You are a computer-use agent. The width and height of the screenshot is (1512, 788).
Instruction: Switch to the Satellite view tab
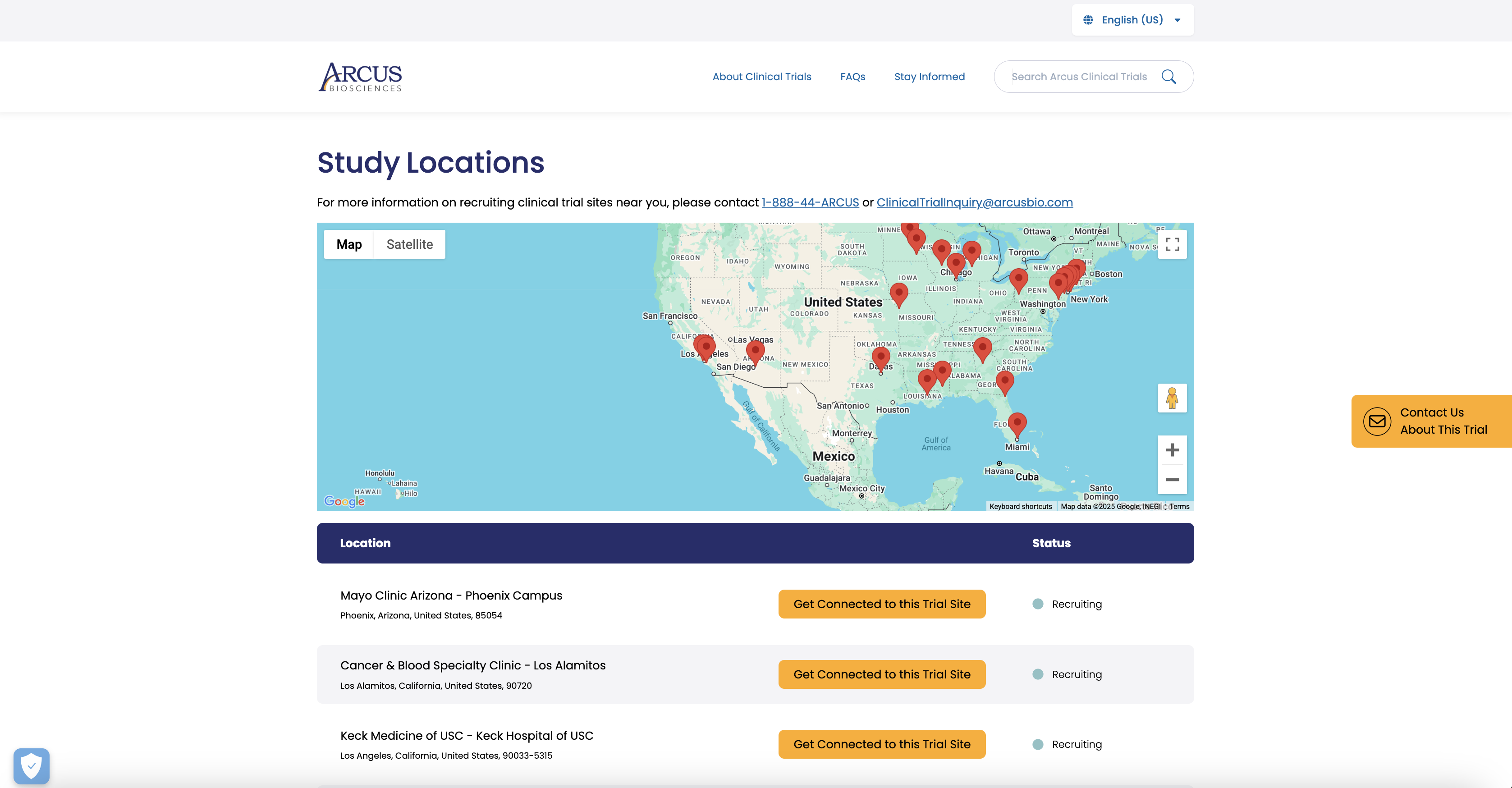[410, 244]
